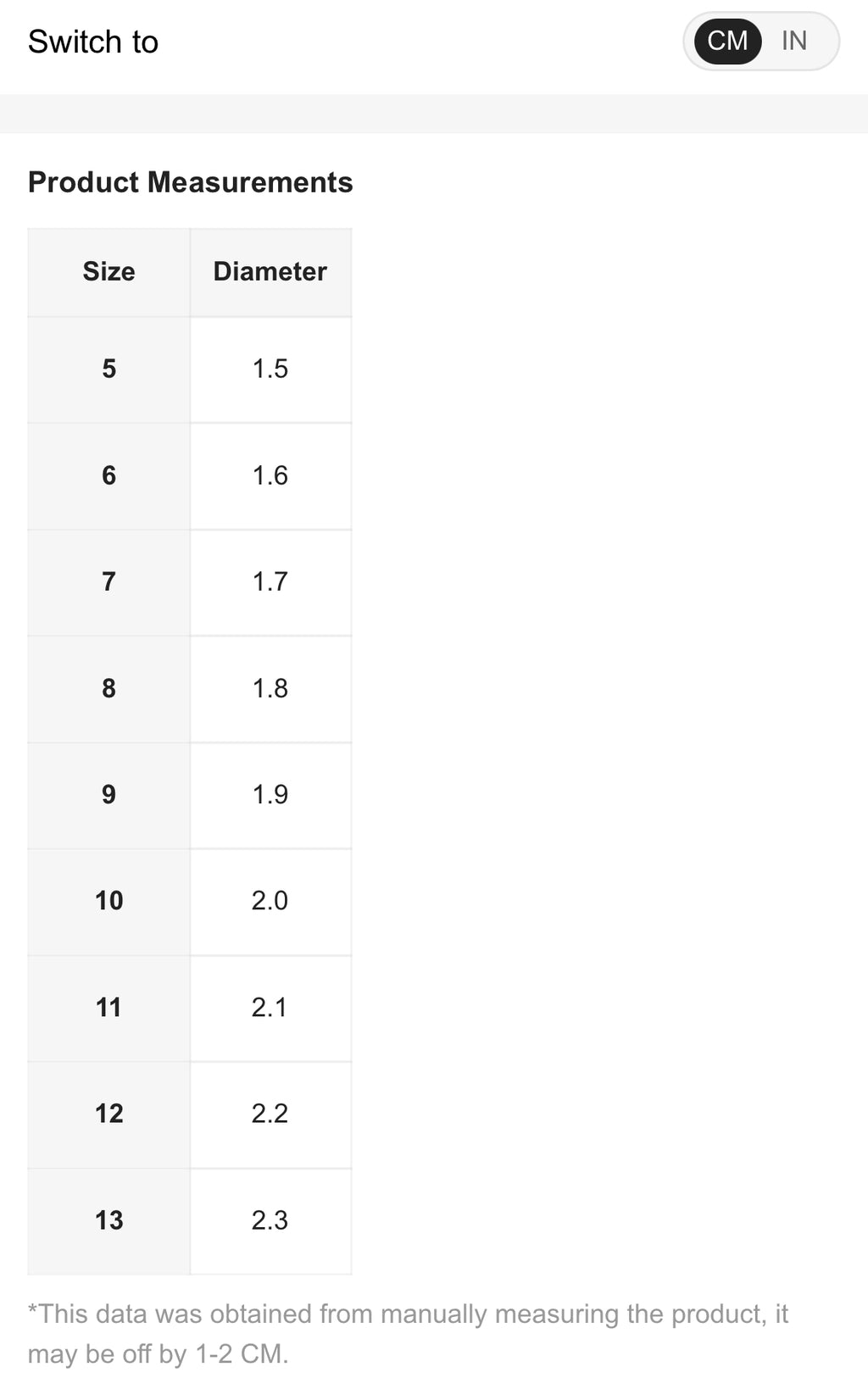Click the Diameter column header
The image size is (868, 1400).
(270, 272)
